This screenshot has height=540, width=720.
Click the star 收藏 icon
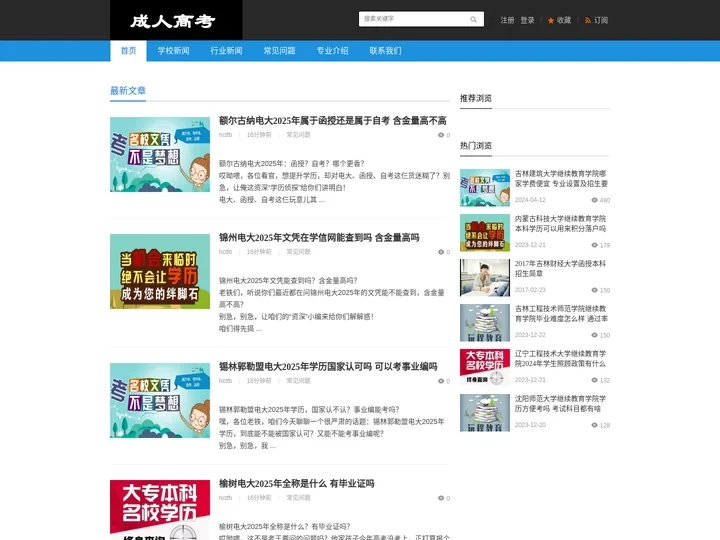pos(551,21)
